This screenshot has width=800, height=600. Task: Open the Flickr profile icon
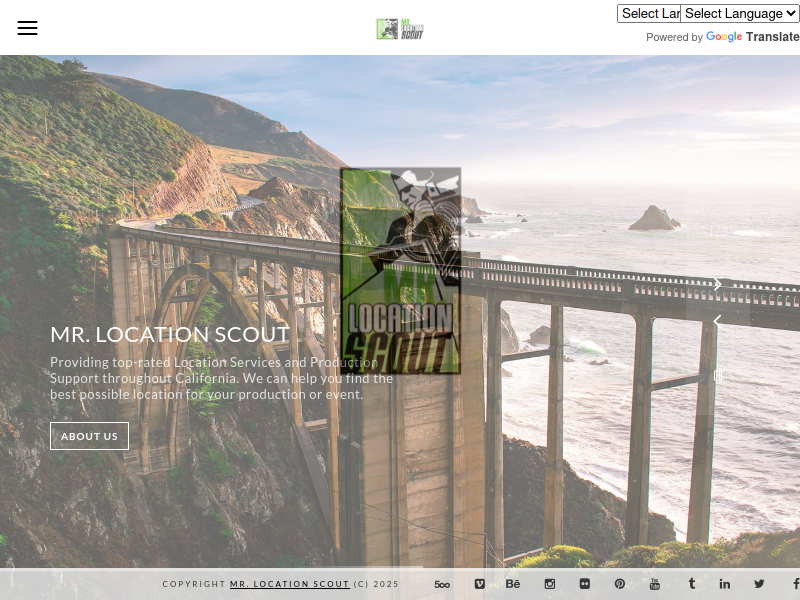click(584, 584)
